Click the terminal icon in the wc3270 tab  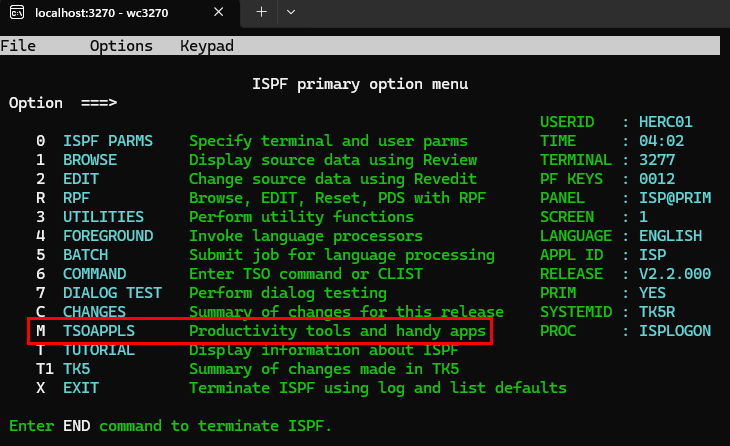click(x=17, y=12)
